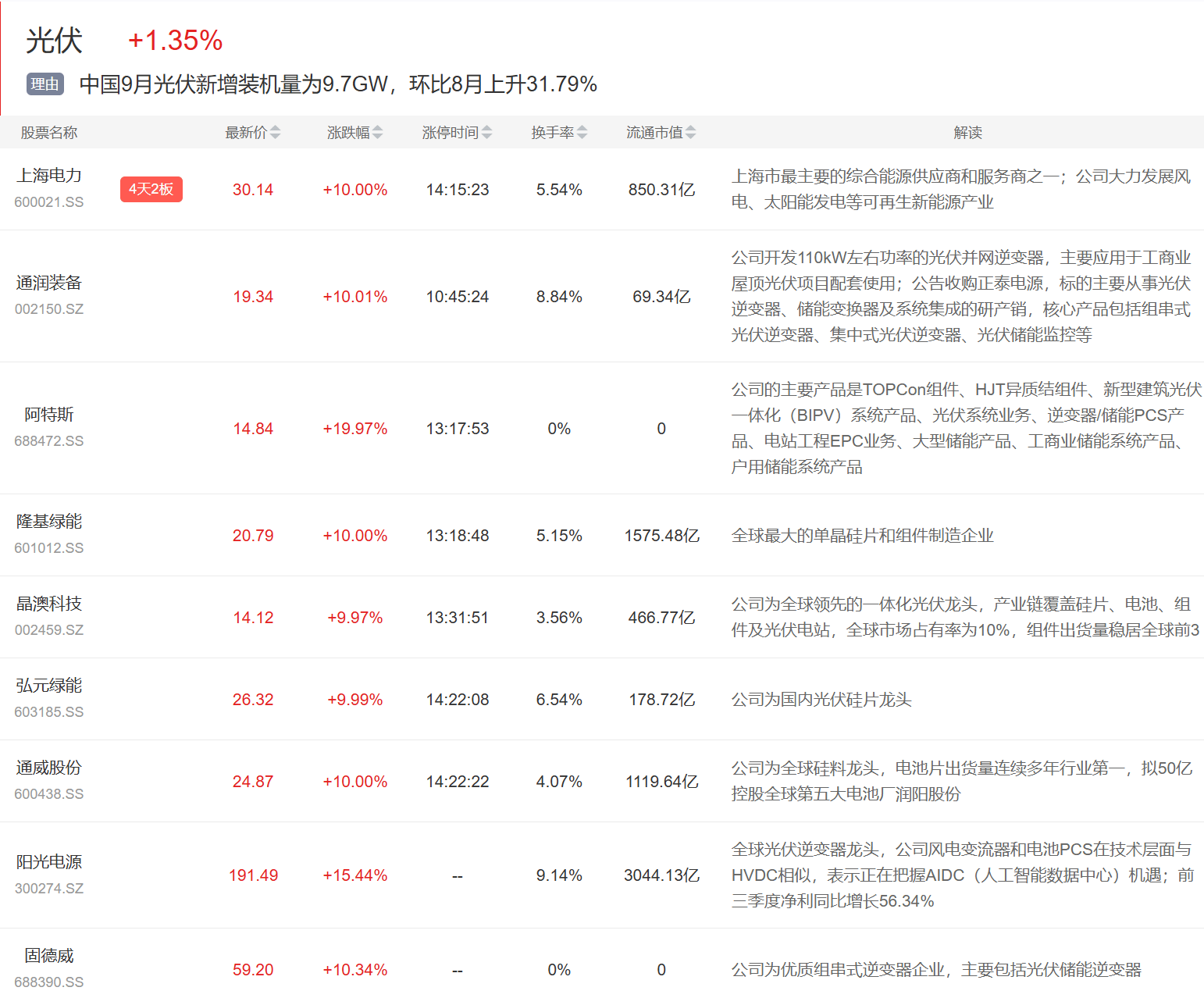The image size is (1204, 998).
Task: Click the sort arrows beside 涨停时间
Action: click(486, 133)
